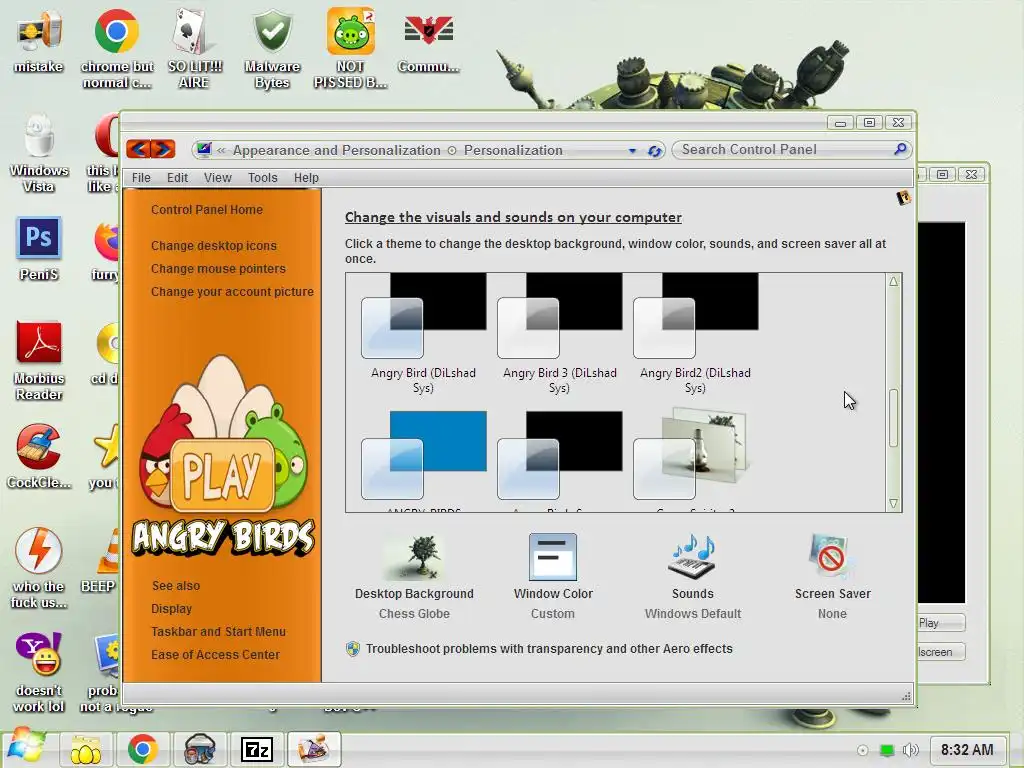Screen dimensions: 1024x768
Task: Click theme list scrollbar down arrow
Action: point(893,504)
